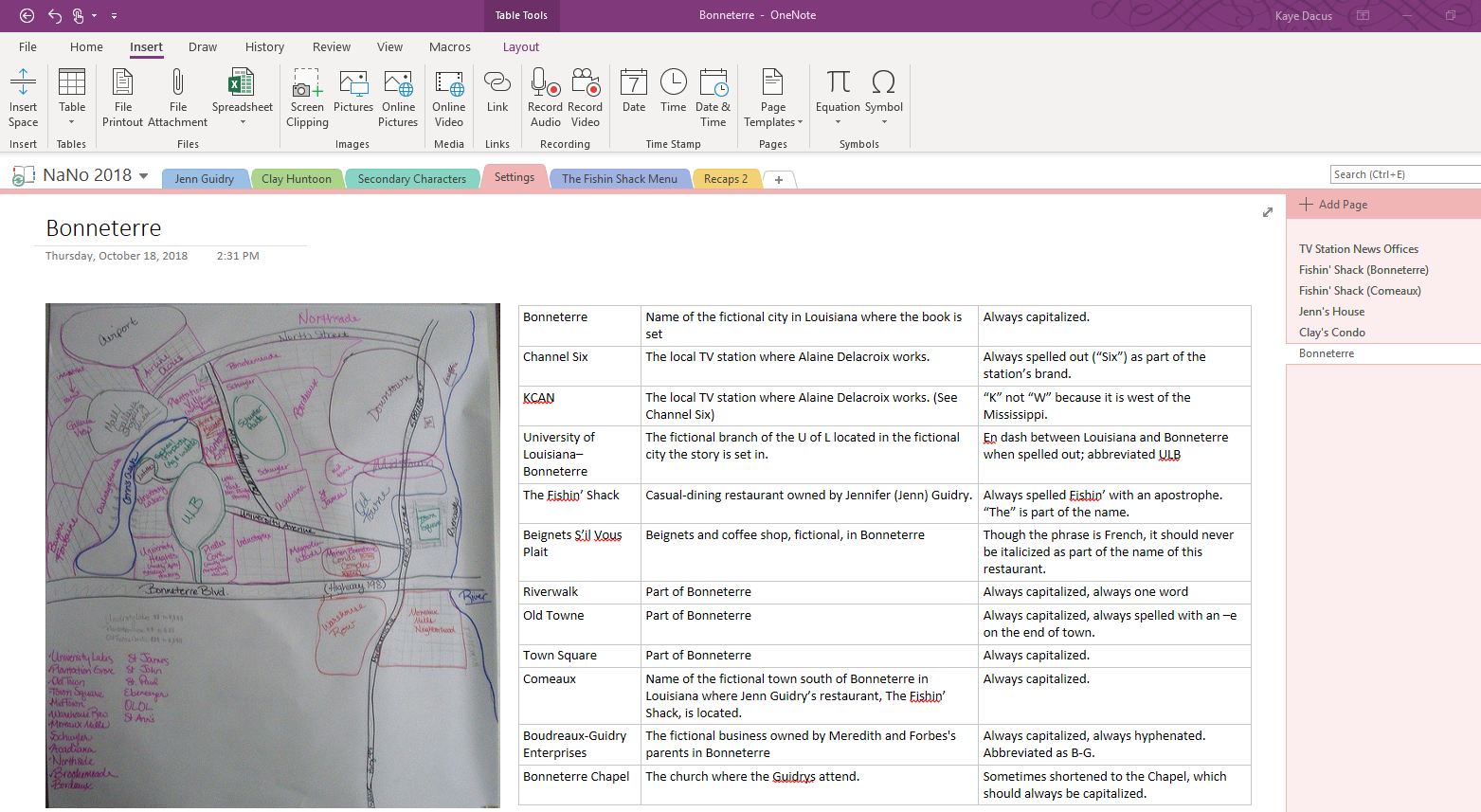Expand the Table dropdown
Screen dimensions: 1481x812
click(72, 121)
